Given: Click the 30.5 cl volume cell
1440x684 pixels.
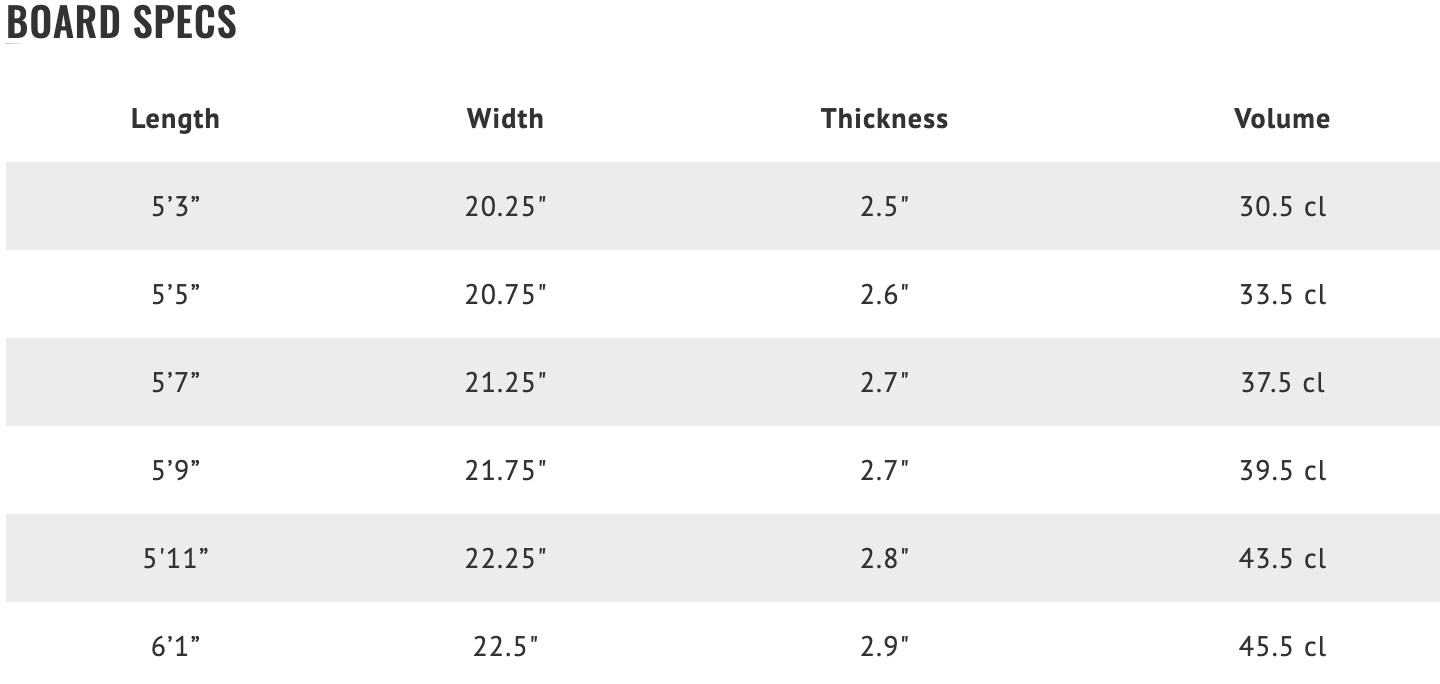Looking at the screenshot, I should [x=1282, y=207].
